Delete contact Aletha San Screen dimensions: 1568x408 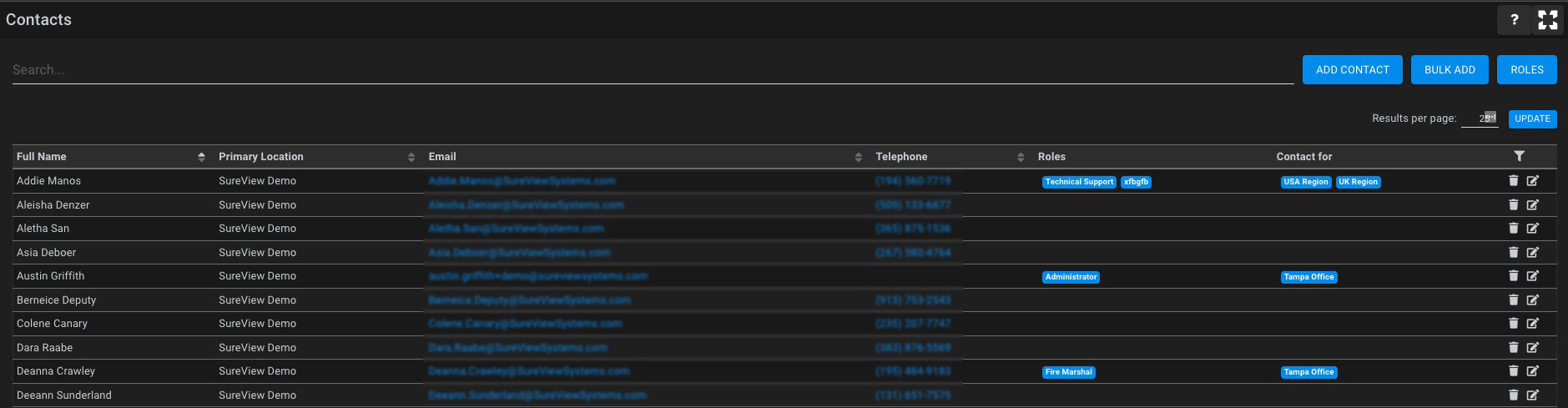[x=1514, y=228]
